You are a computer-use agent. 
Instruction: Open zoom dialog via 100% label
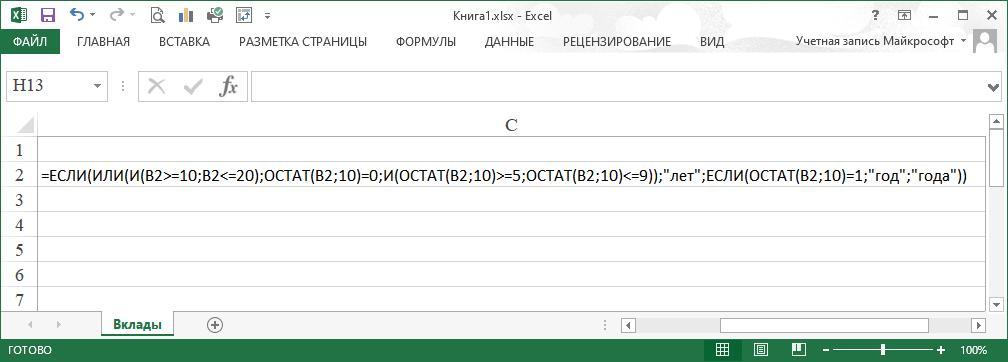coord(973,350)
